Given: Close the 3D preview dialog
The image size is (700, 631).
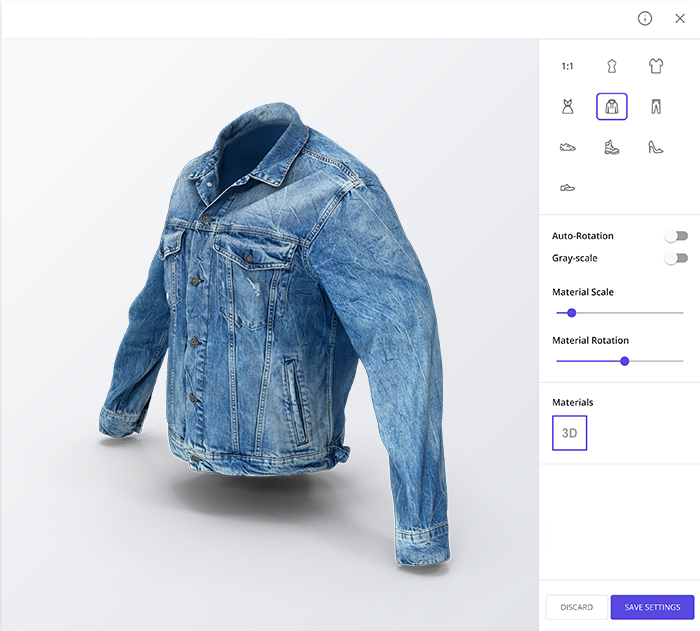Looking at the screenshot, I should point(680,18).
